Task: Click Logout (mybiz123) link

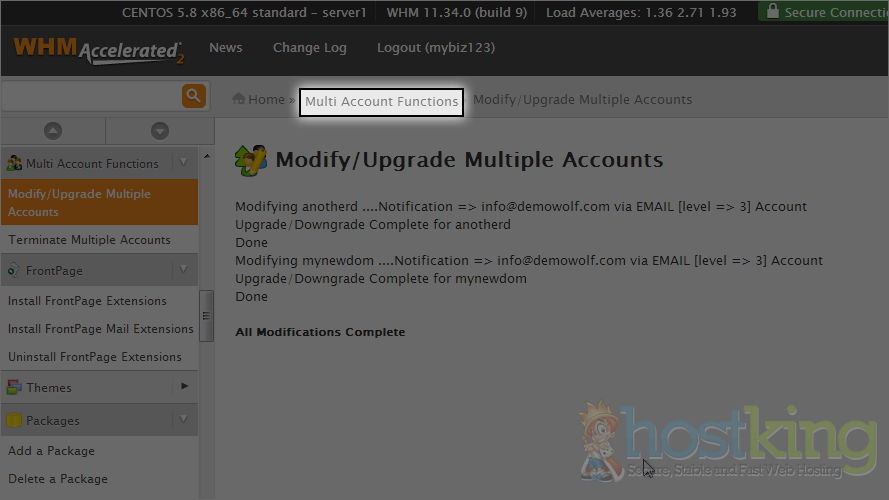Action: (x=435, y=48)
